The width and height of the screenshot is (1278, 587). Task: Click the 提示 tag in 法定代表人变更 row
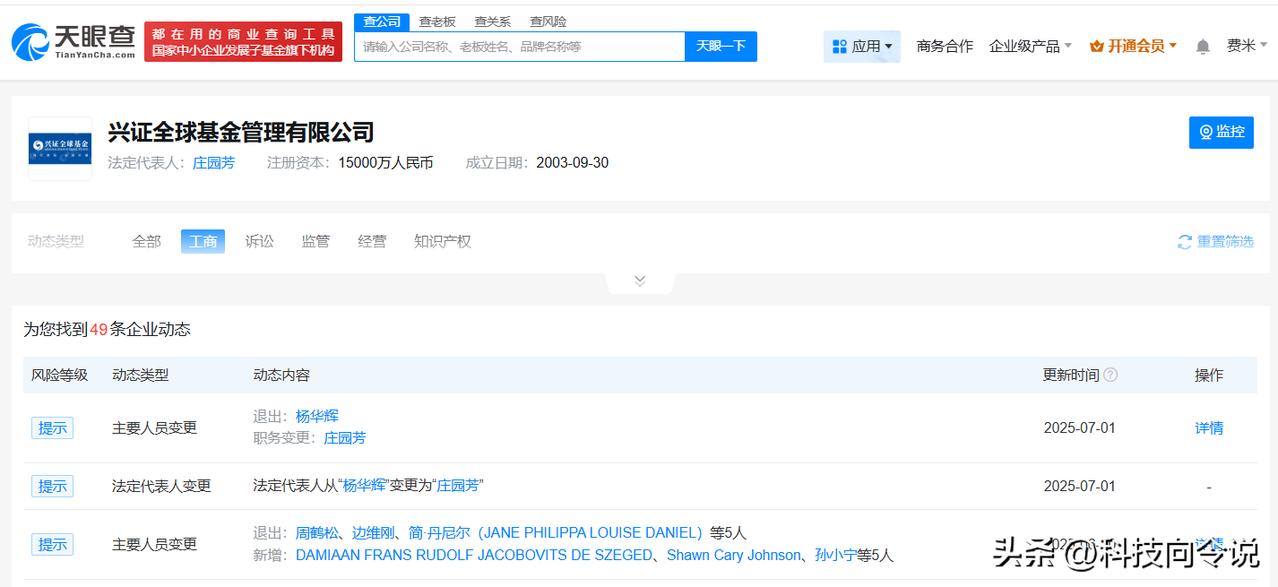pos(52,486)
